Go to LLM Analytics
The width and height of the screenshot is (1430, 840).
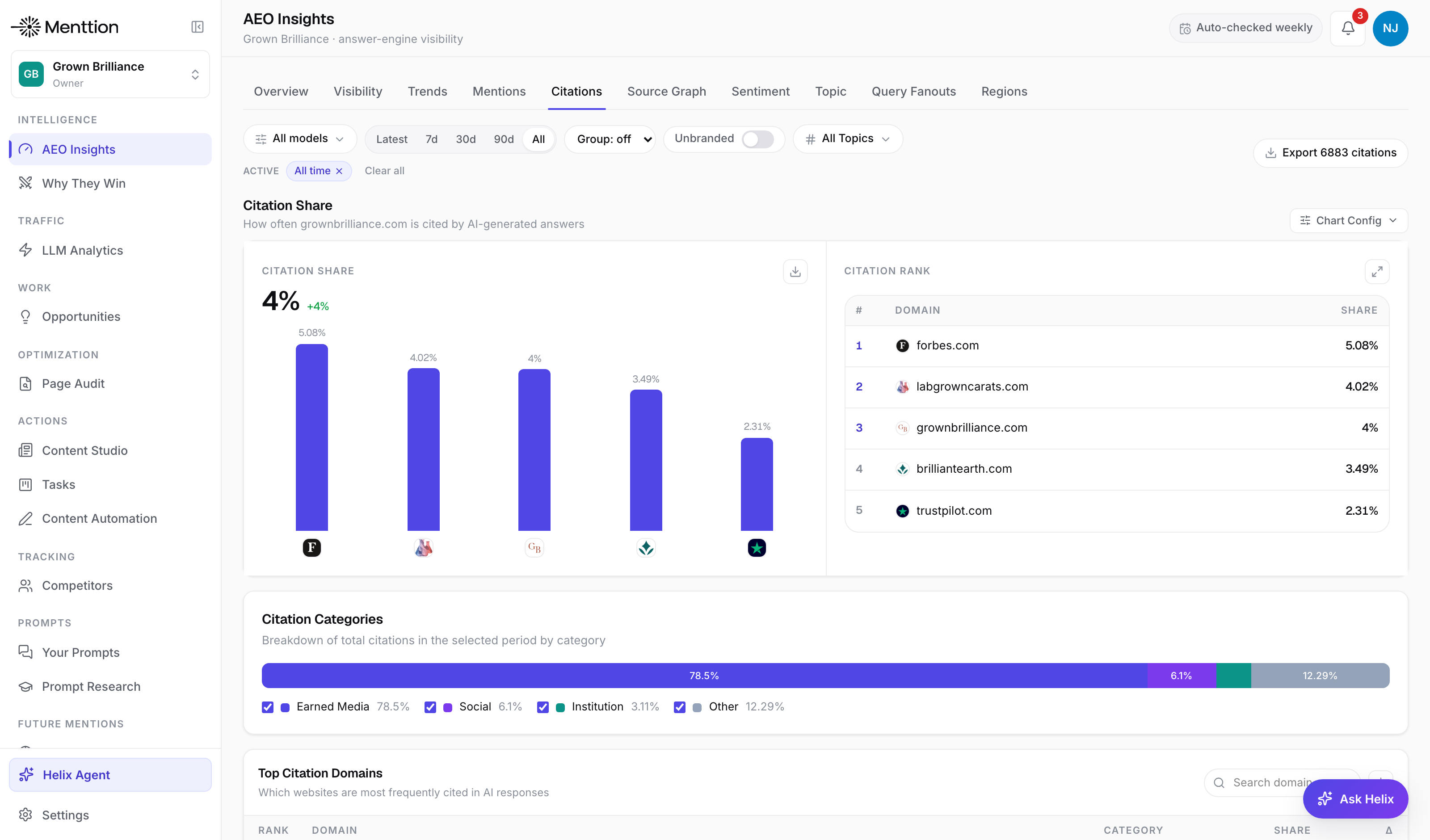(111, 250)
